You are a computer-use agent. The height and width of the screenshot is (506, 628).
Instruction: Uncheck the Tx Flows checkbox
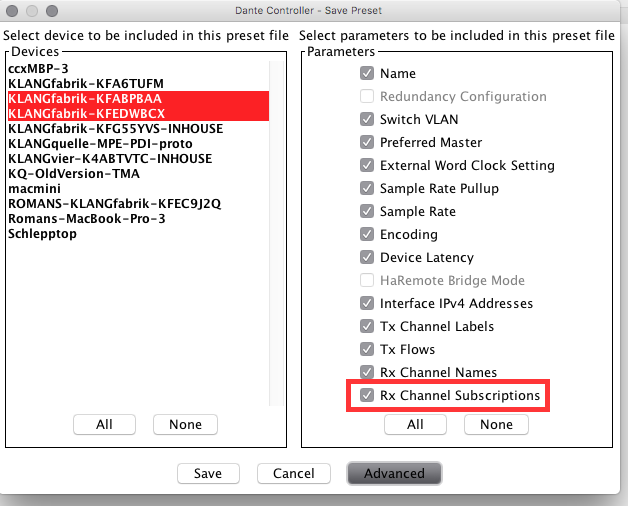click(367, 349)
